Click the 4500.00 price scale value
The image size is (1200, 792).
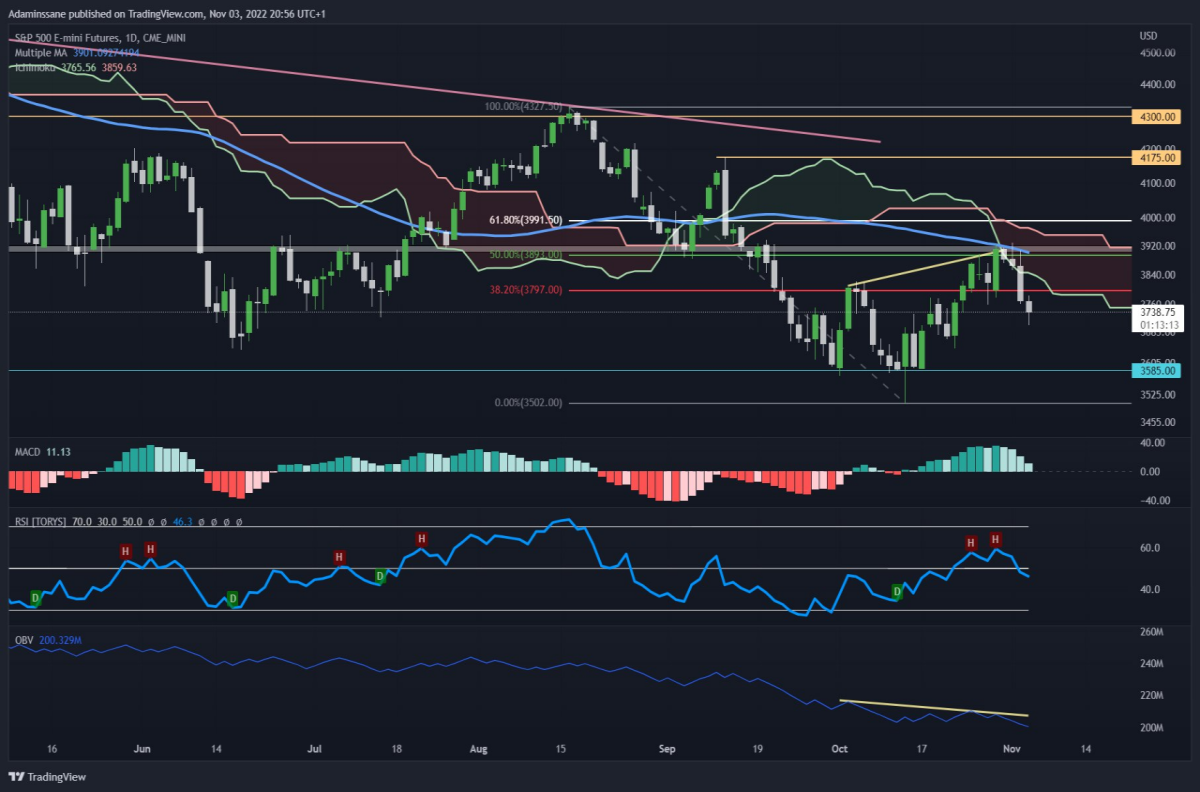1159,52
